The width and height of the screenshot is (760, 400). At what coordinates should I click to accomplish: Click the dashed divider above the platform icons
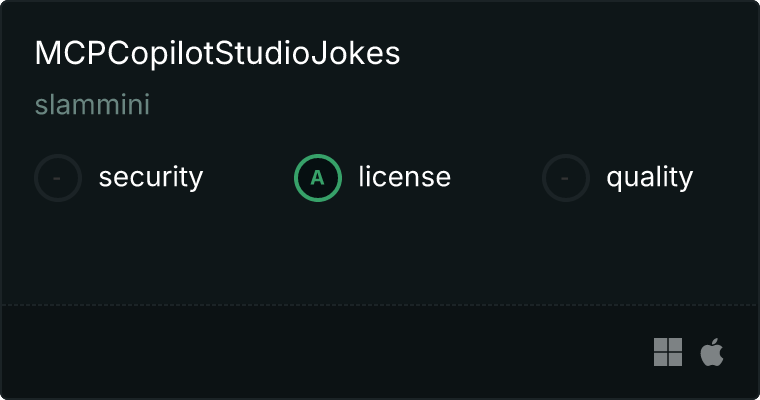pos(380,305)
